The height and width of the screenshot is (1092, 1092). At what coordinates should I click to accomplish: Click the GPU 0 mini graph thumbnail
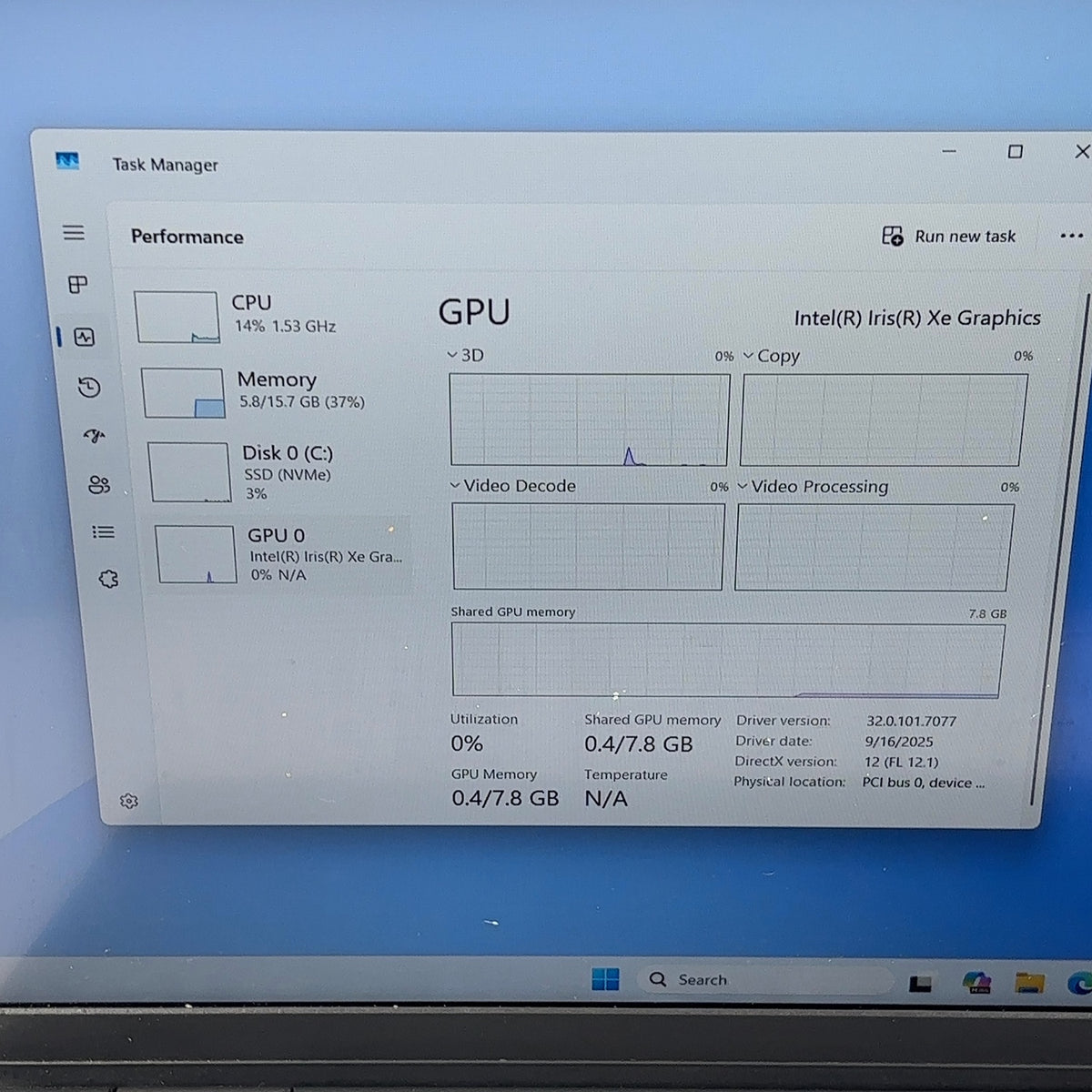(x=196, y=554)
